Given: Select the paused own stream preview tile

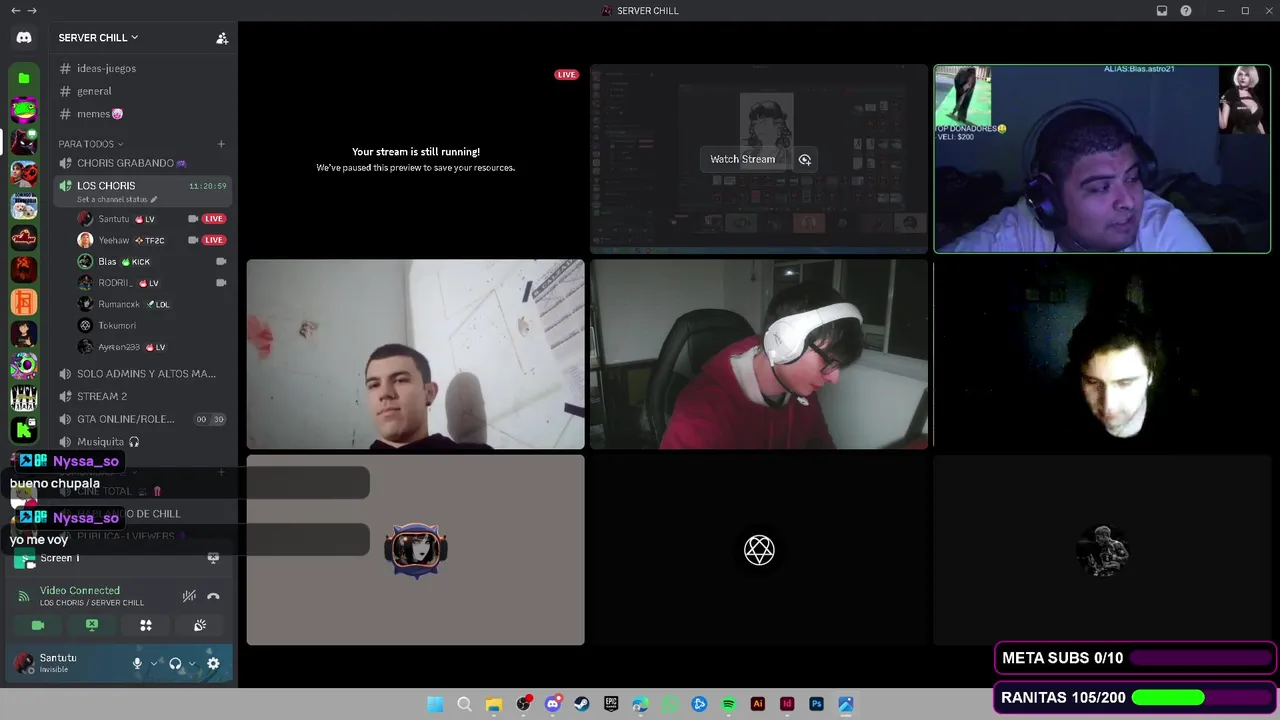Looking at the screenshot, I should [x=416, y=159].
